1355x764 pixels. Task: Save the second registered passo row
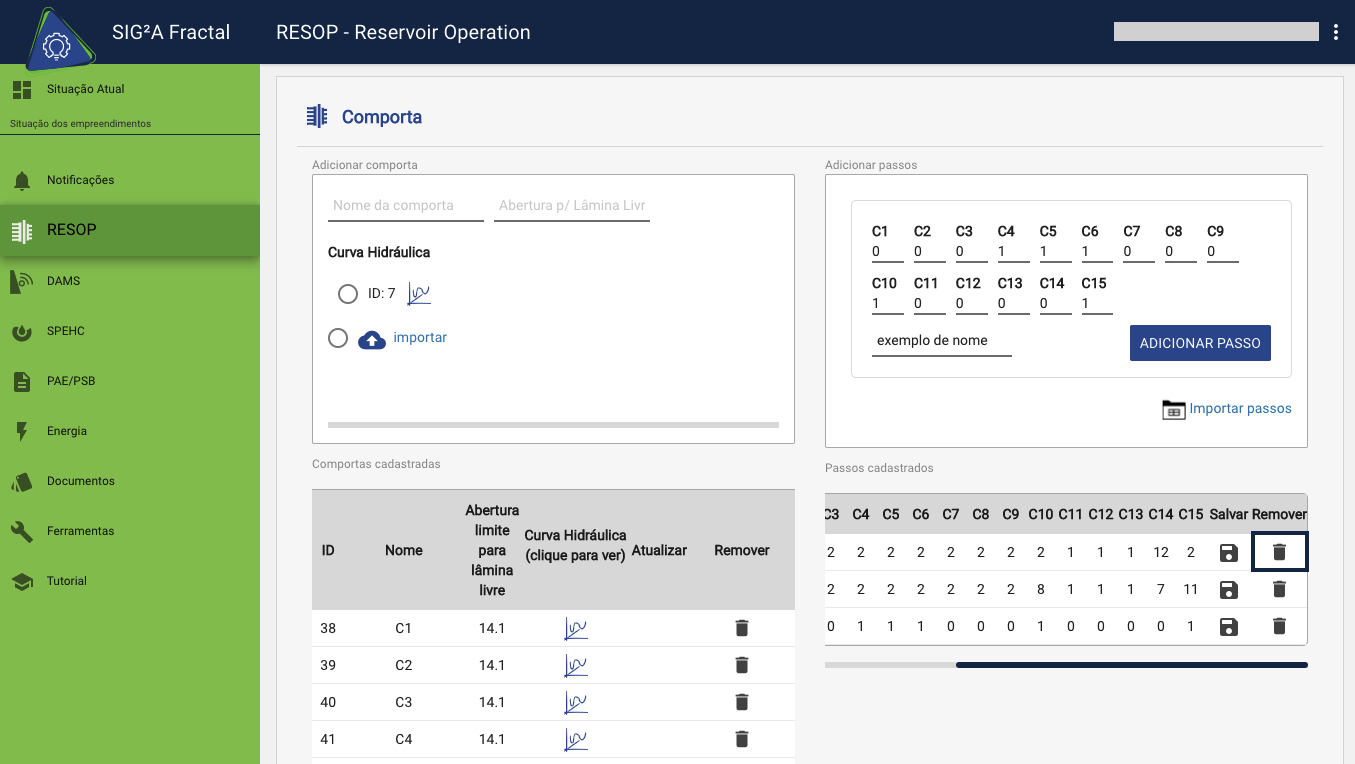[x=1229, y=589]
